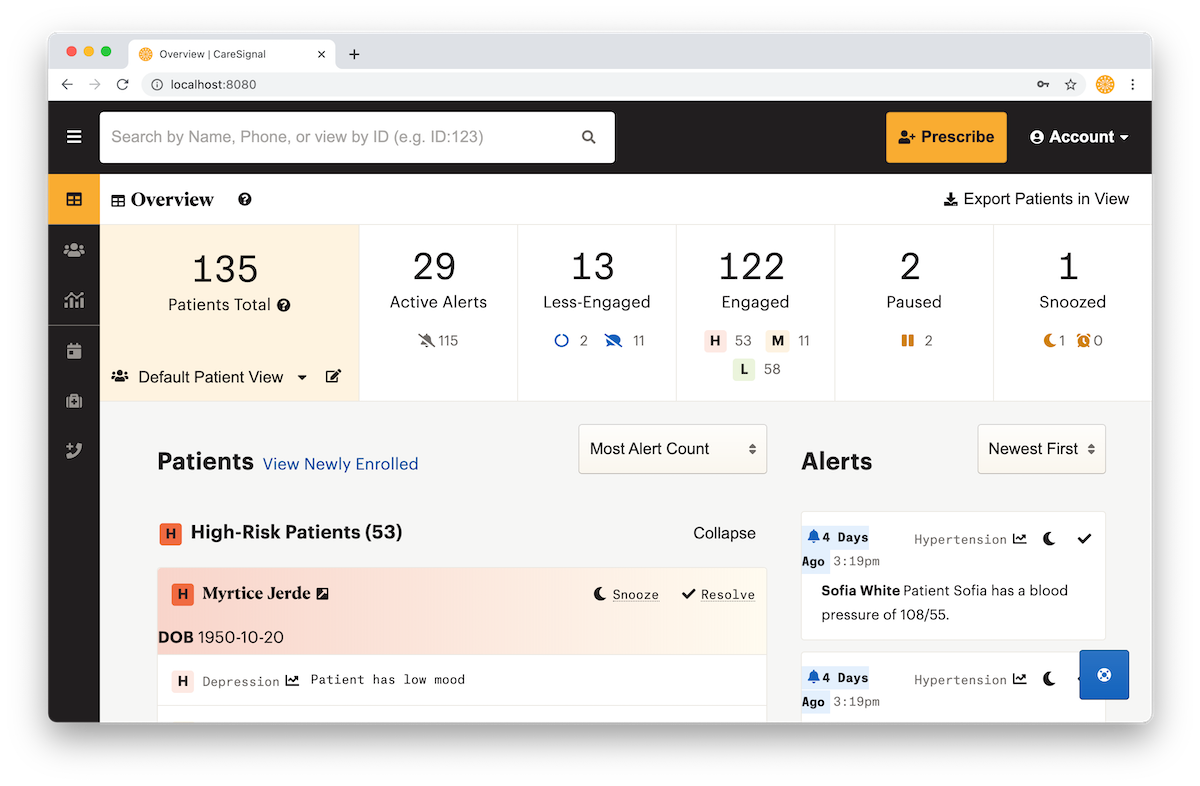The image size is (1200, 786).
Task: Open the Depression chart icon
Action: coord(292,680)
